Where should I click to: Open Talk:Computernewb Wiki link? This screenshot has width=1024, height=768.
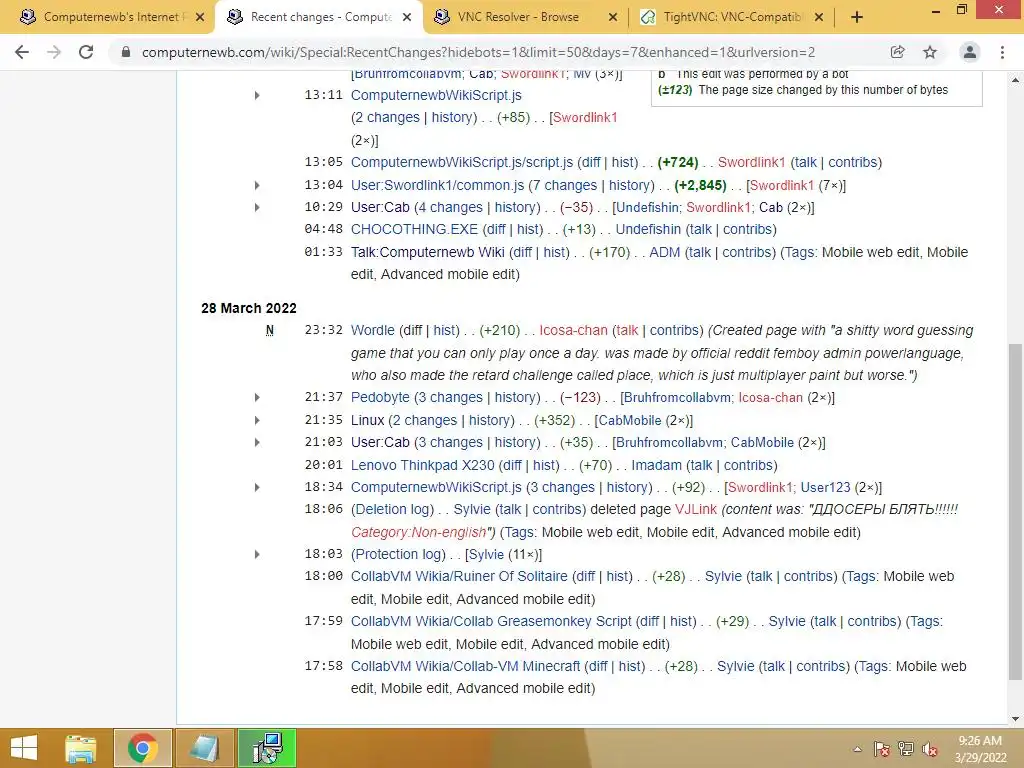[427, 252]
